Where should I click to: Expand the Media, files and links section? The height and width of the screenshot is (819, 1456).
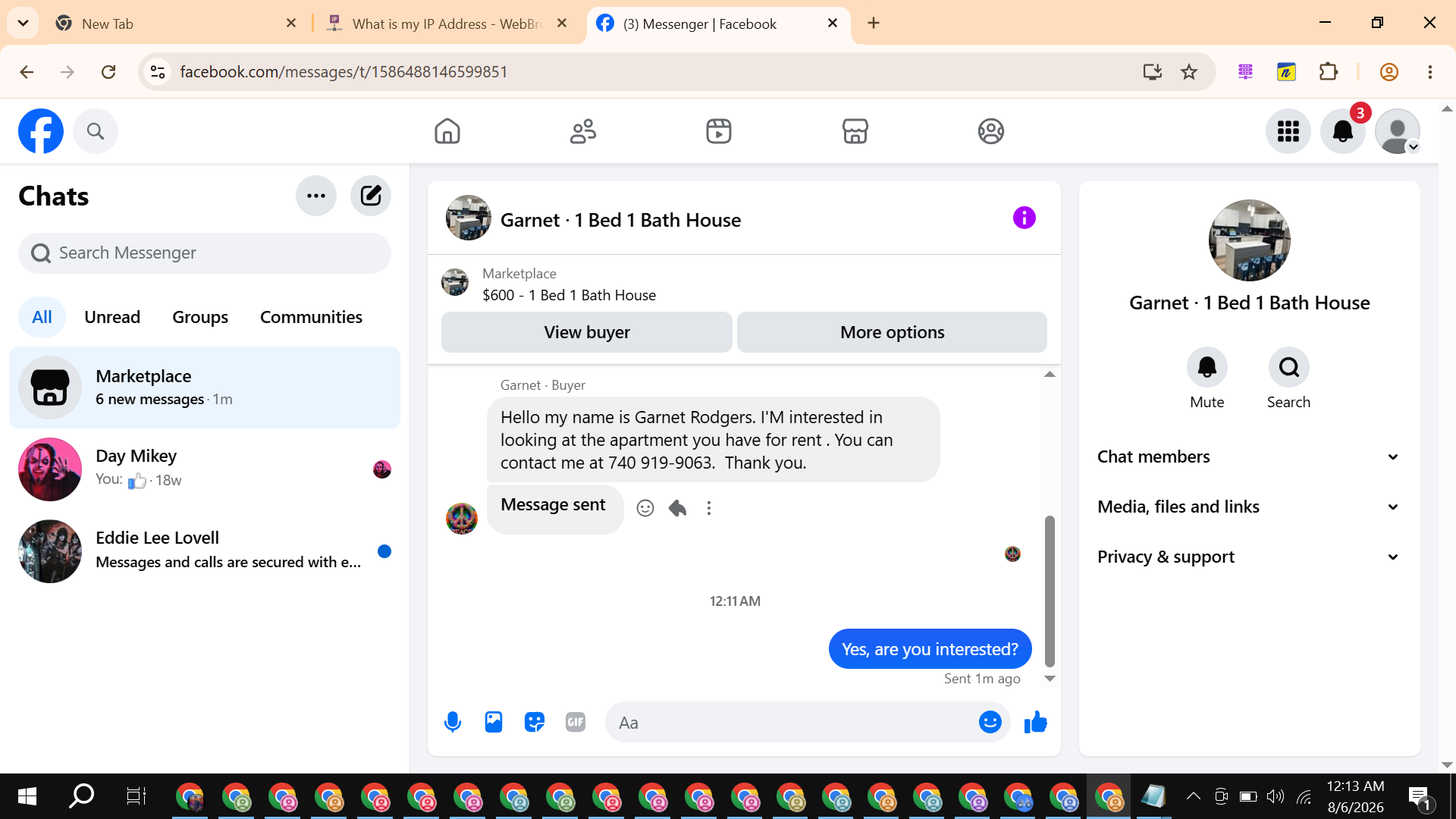(1250, 507)
